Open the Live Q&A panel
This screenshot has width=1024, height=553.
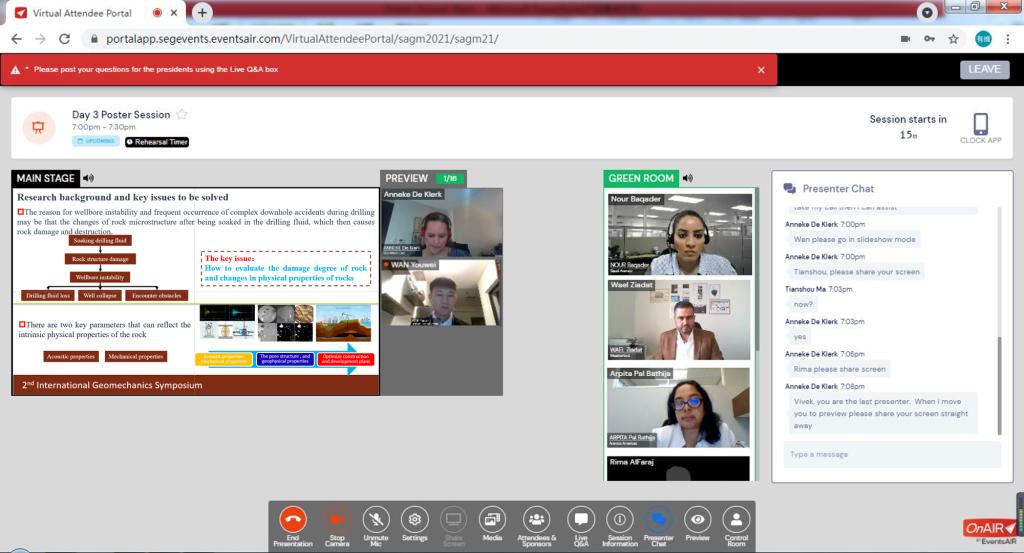coord(580,525)
